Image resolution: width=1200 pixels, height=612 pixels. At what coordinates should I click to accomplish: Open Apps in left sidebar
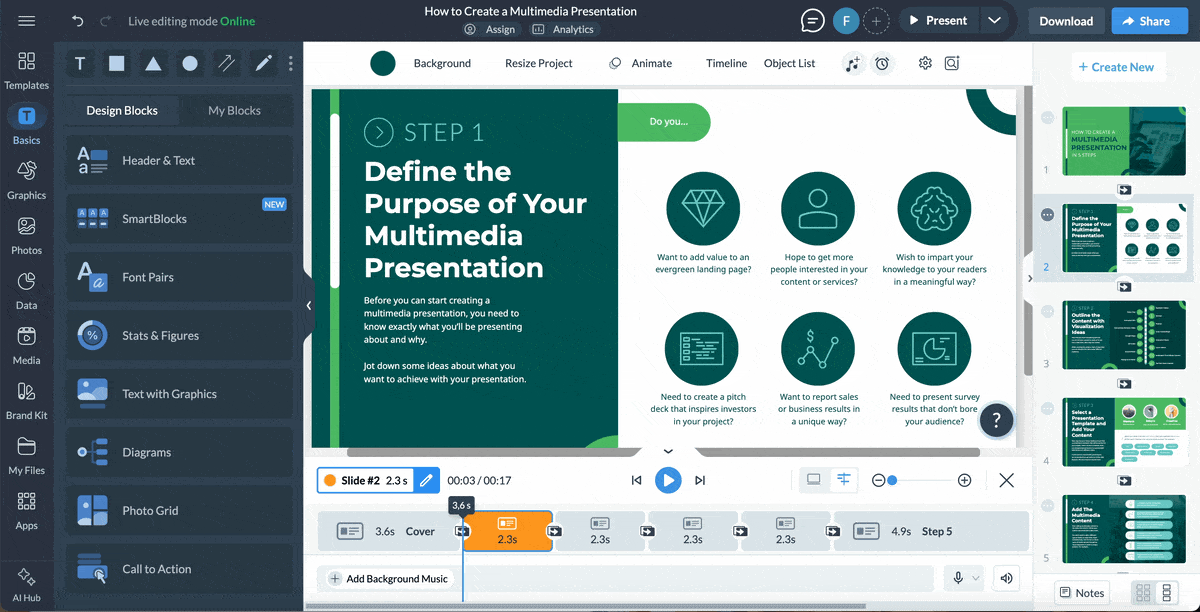(27, 510)
